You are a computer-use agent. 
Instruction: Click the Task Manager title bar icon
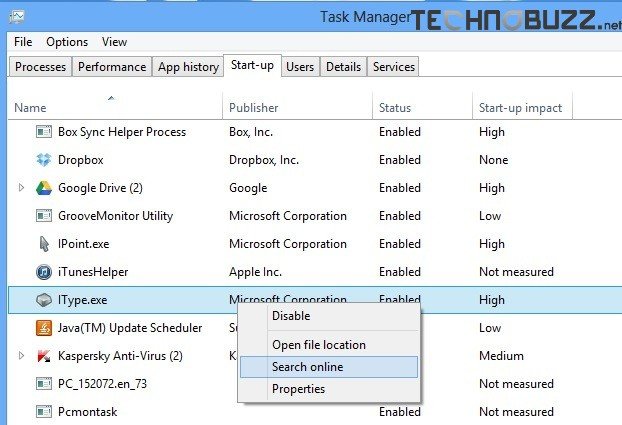pyautogui.click(x=17, y=17)
